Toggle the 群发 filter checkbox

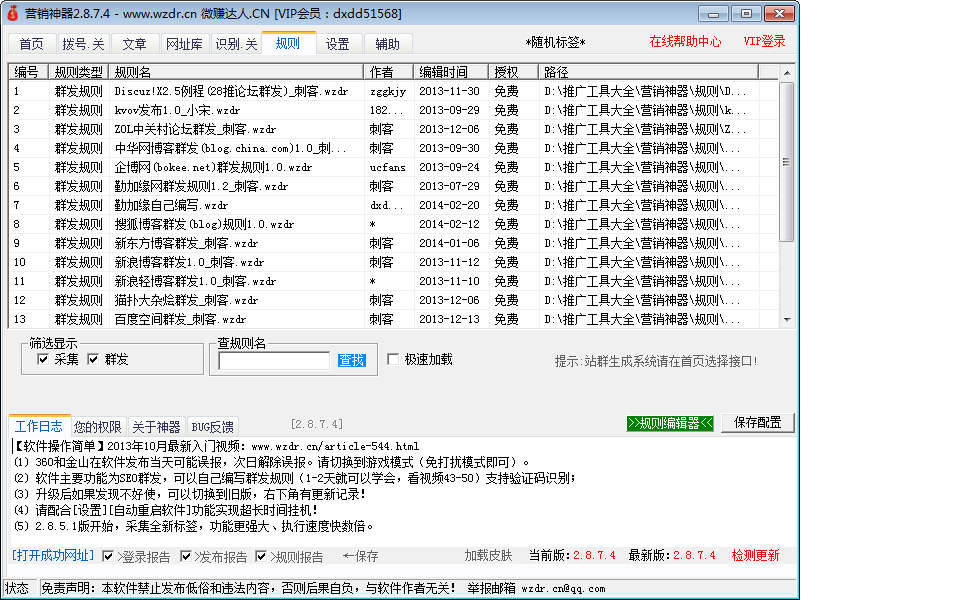92,359
